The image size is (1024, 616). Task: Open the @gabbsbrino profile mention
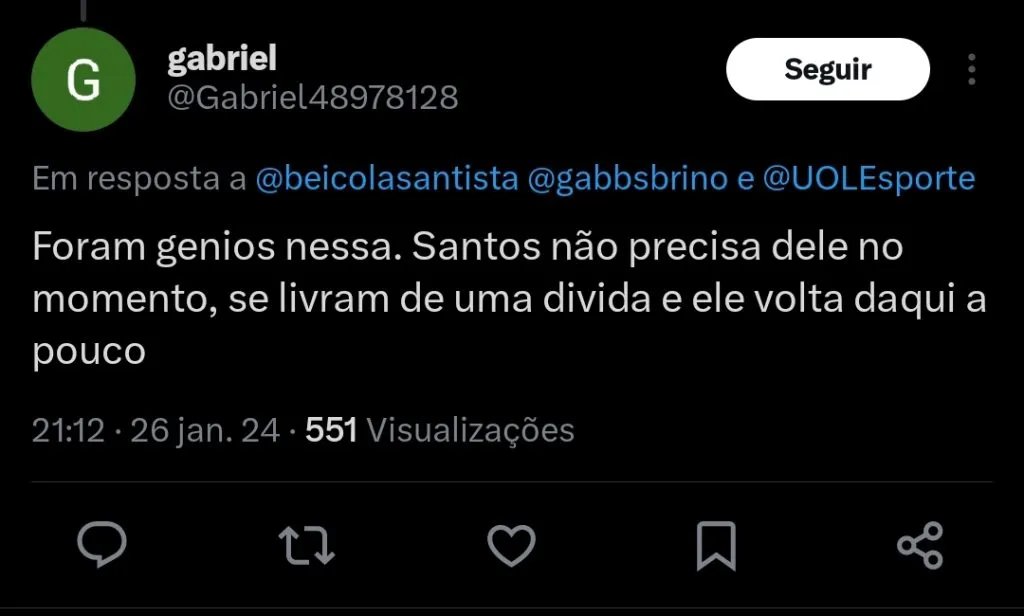coord(626,179)
